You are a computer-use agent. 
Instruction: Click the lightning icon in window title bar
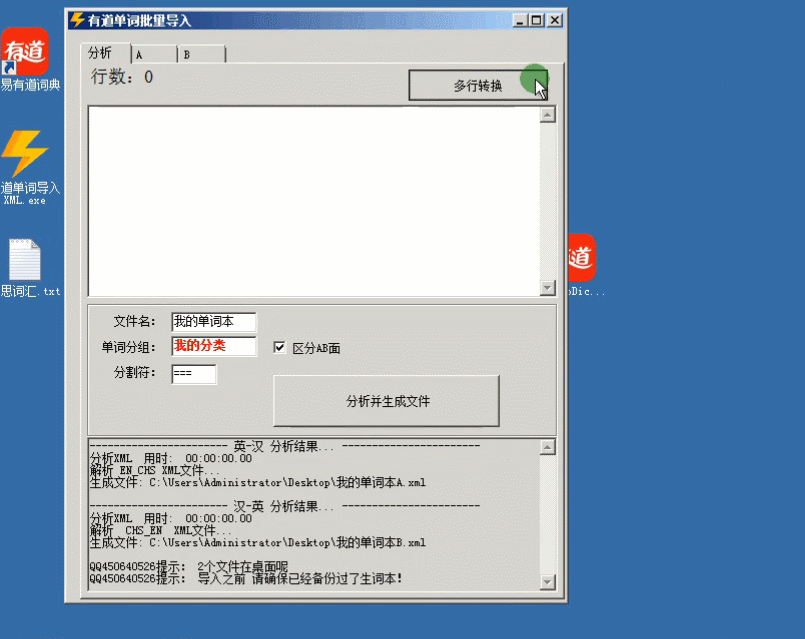pos(76,20)
